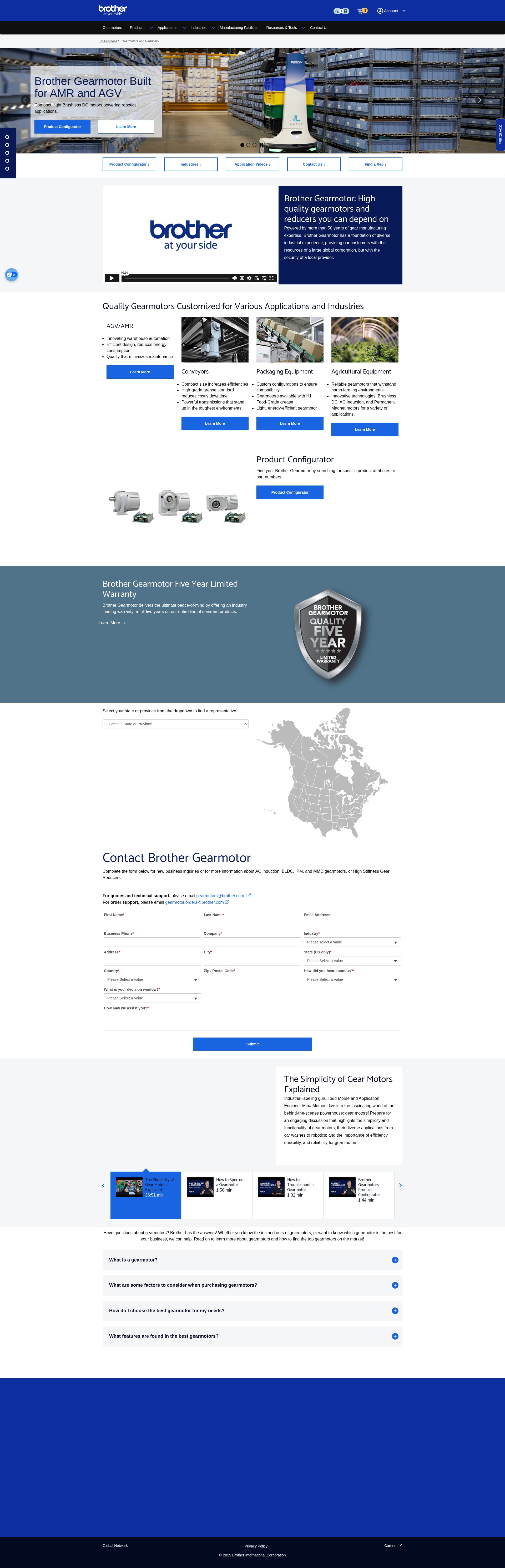Open the decision window dropdown
505x1568 pixels.
[152, 998]
